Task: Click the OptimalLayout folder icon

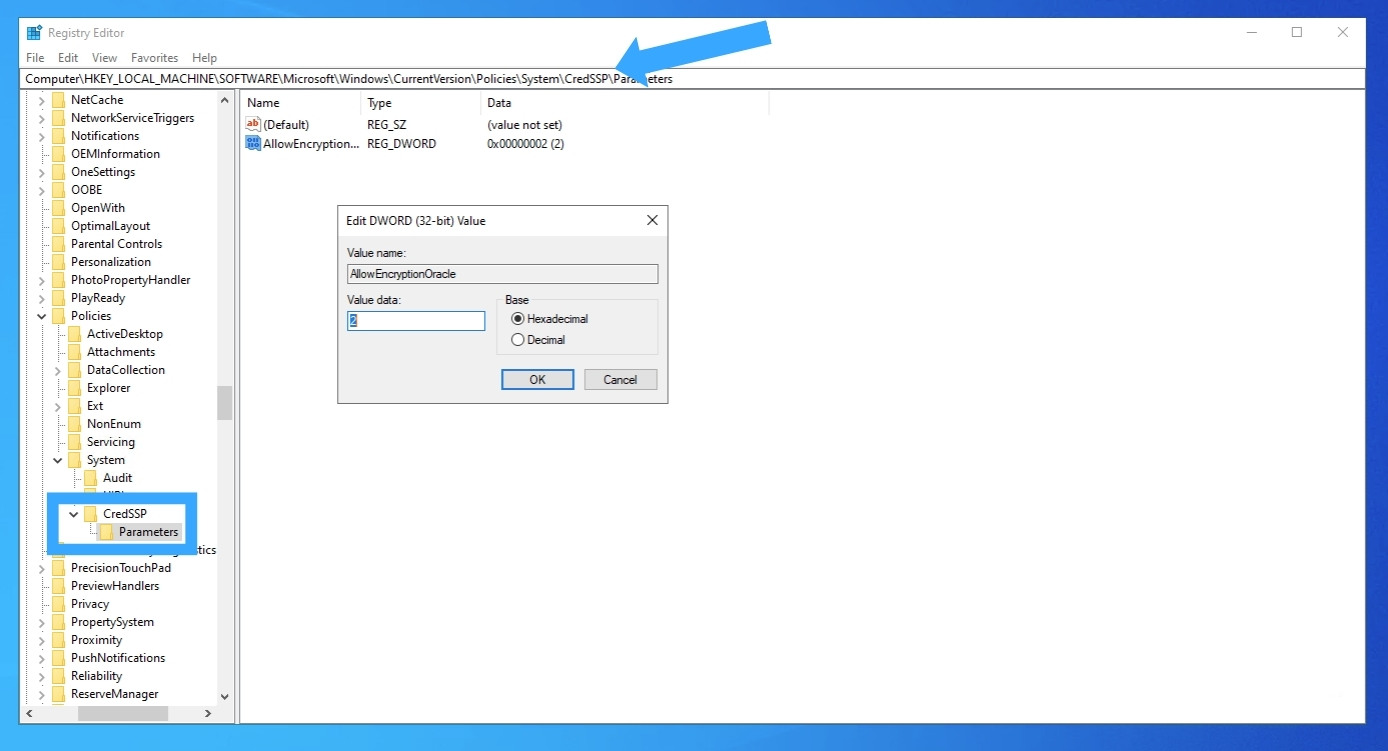Action: point(58,226)
